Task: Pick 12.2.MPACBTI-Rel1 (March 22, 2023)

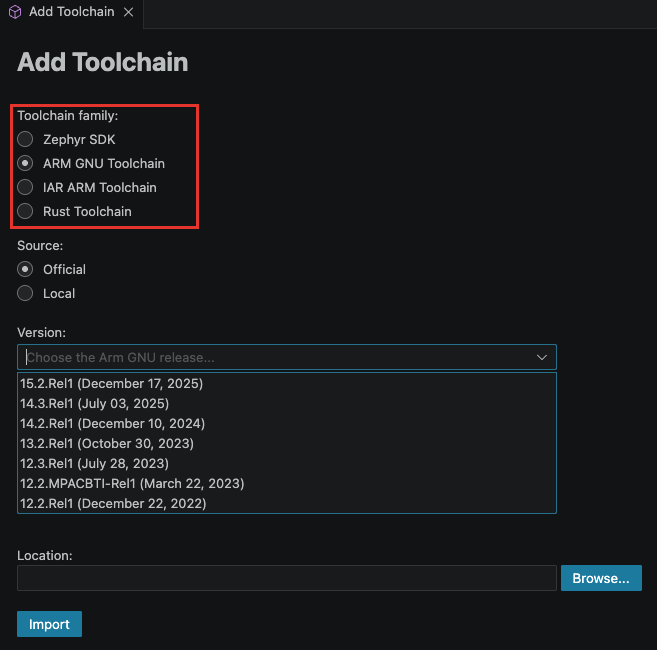Action: pyautogui.click(x=287, y=484)
